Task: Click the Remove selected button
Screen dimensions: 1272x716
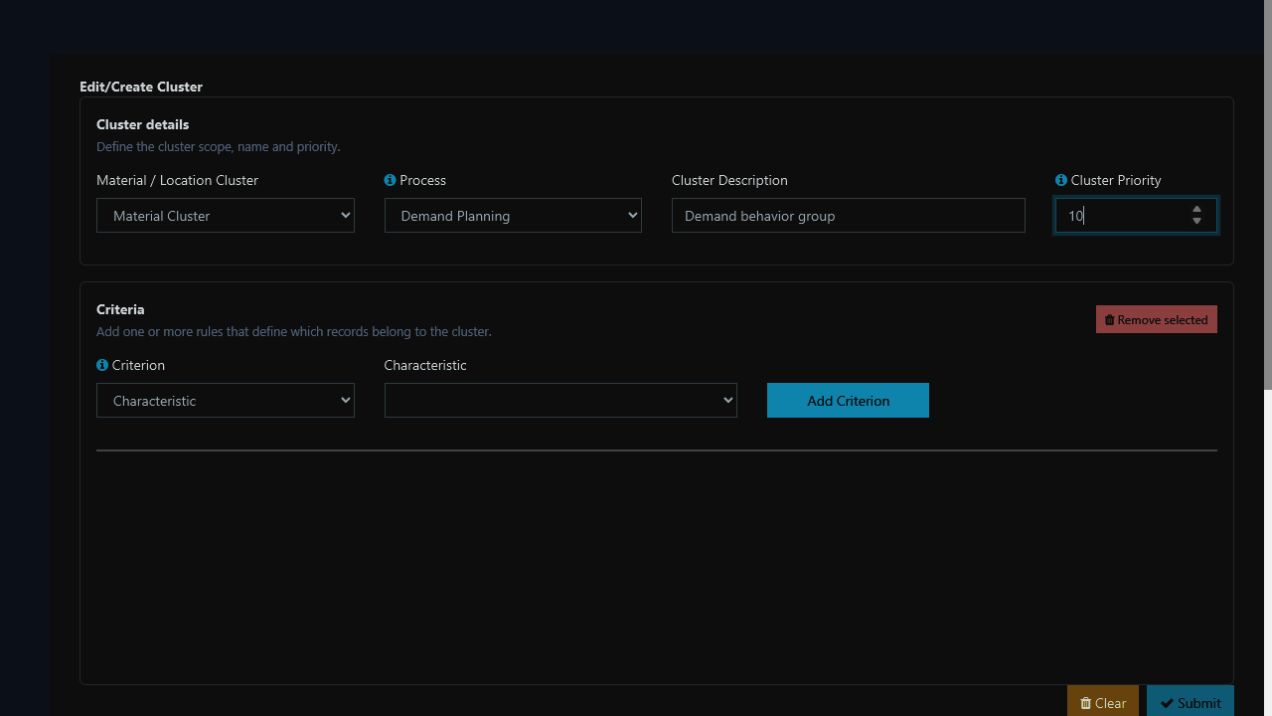Action: [1156, 319]
